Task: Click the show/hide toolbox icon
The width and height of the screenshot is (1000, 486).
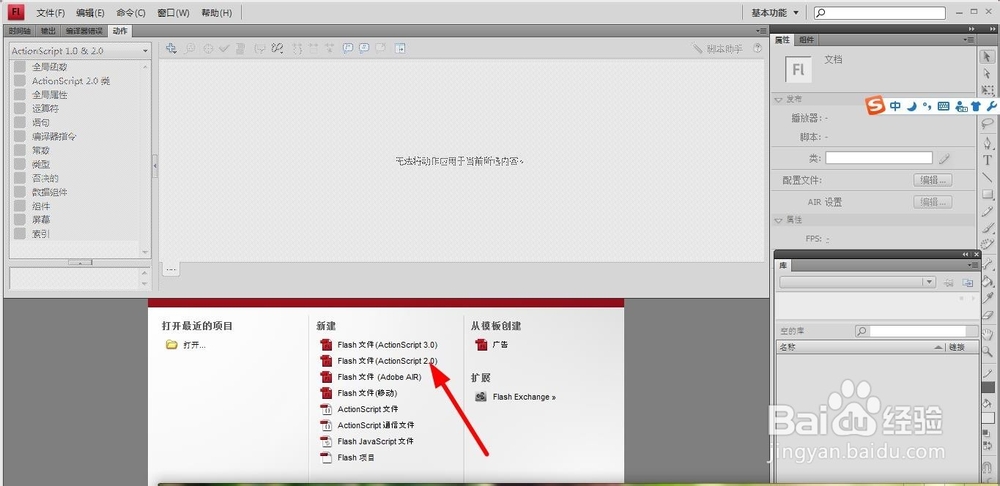Action: (x=400, y=48)
